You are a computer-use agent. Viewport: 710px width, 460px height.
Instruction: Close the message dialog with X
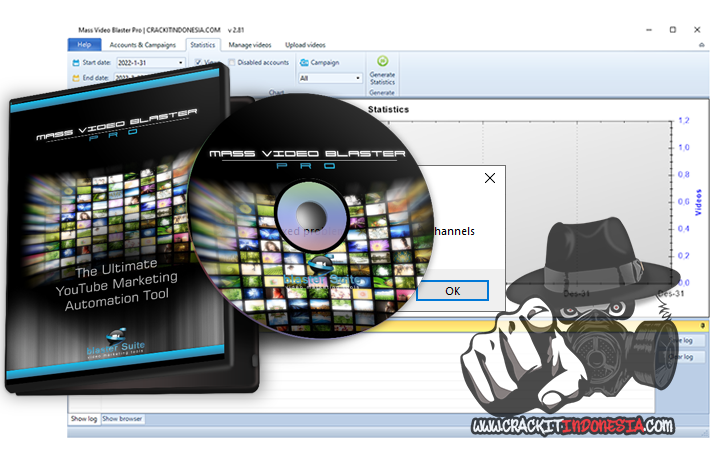[x=489, y=178]
